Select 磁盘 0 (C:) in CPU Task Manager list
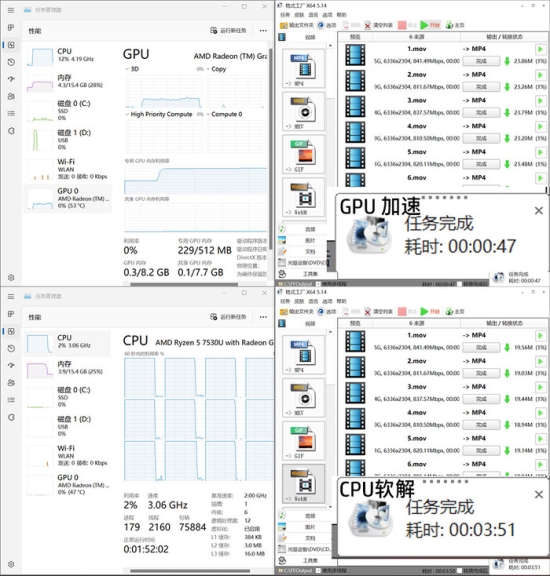The height and width of the screenshot is (576, 550). tap(68, 397)
